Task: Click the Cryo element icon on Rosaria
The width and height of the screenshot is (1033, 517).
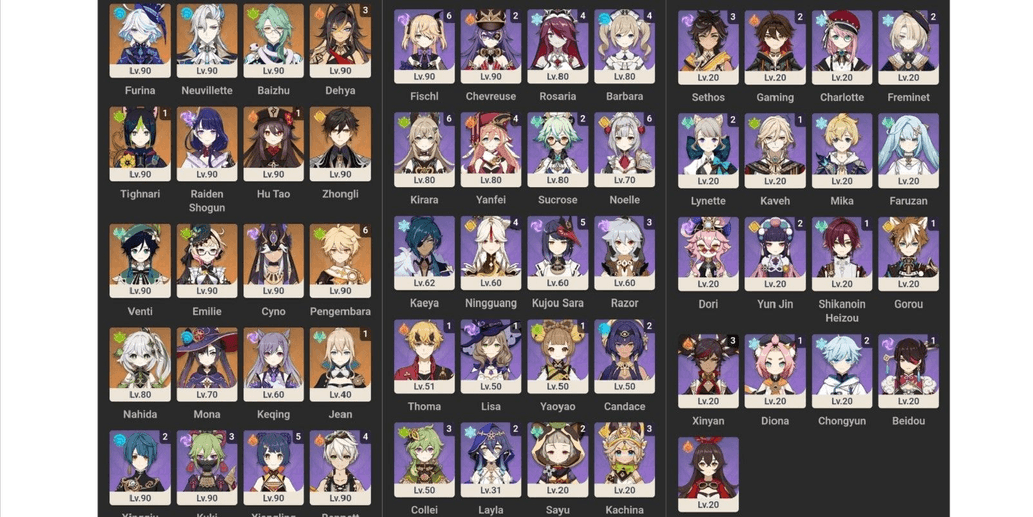Action: click(537, 18)
